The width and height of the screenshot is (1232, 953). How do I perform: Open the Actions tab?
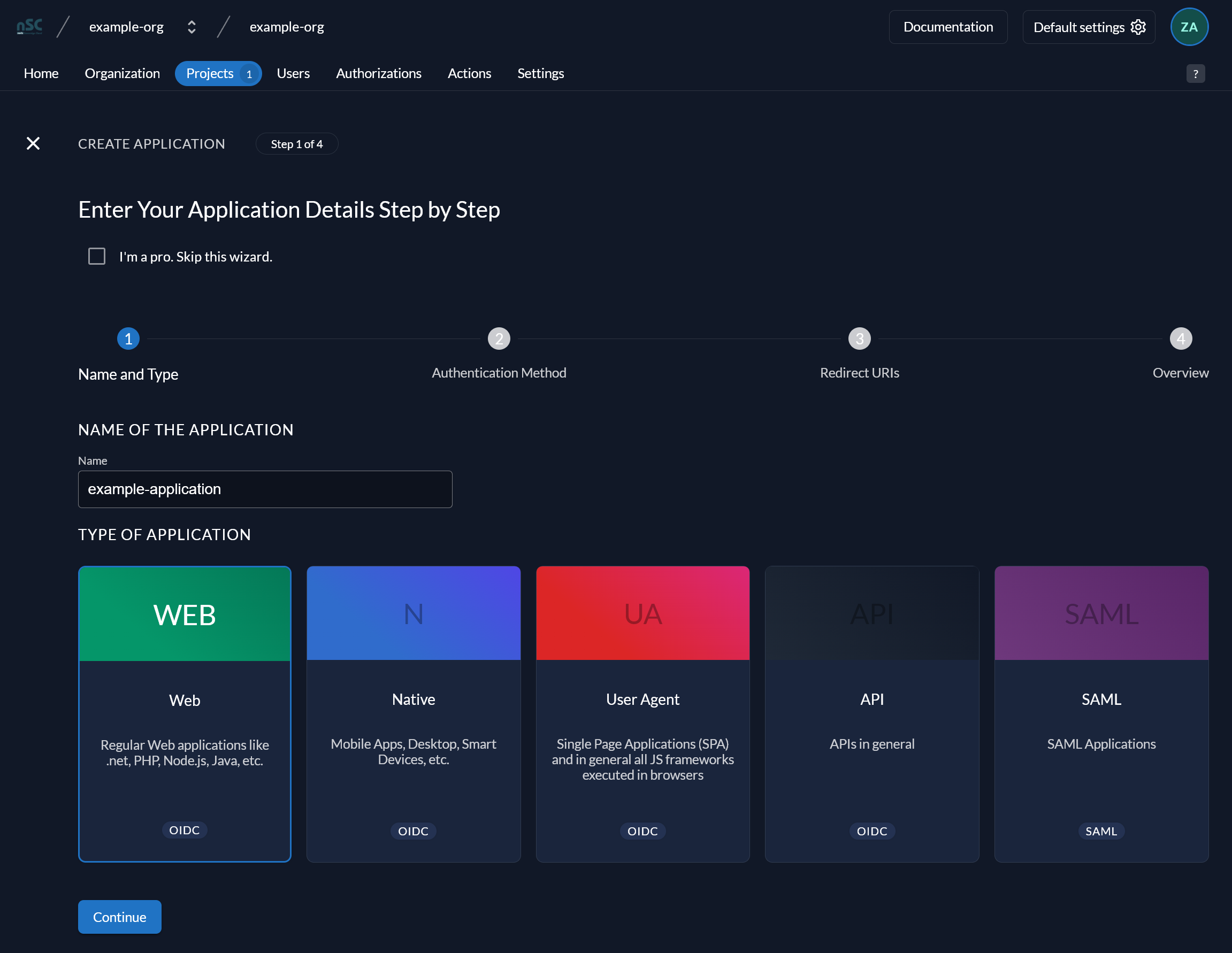(469, 73)
